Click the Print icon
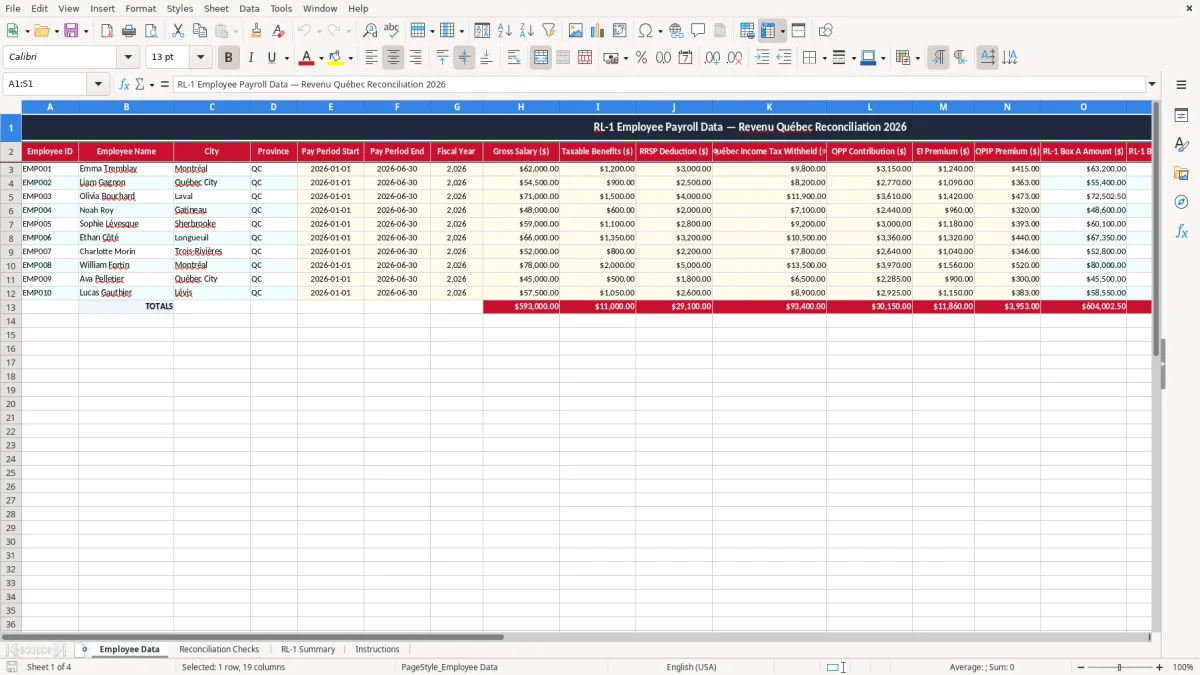 pos(129,31)
